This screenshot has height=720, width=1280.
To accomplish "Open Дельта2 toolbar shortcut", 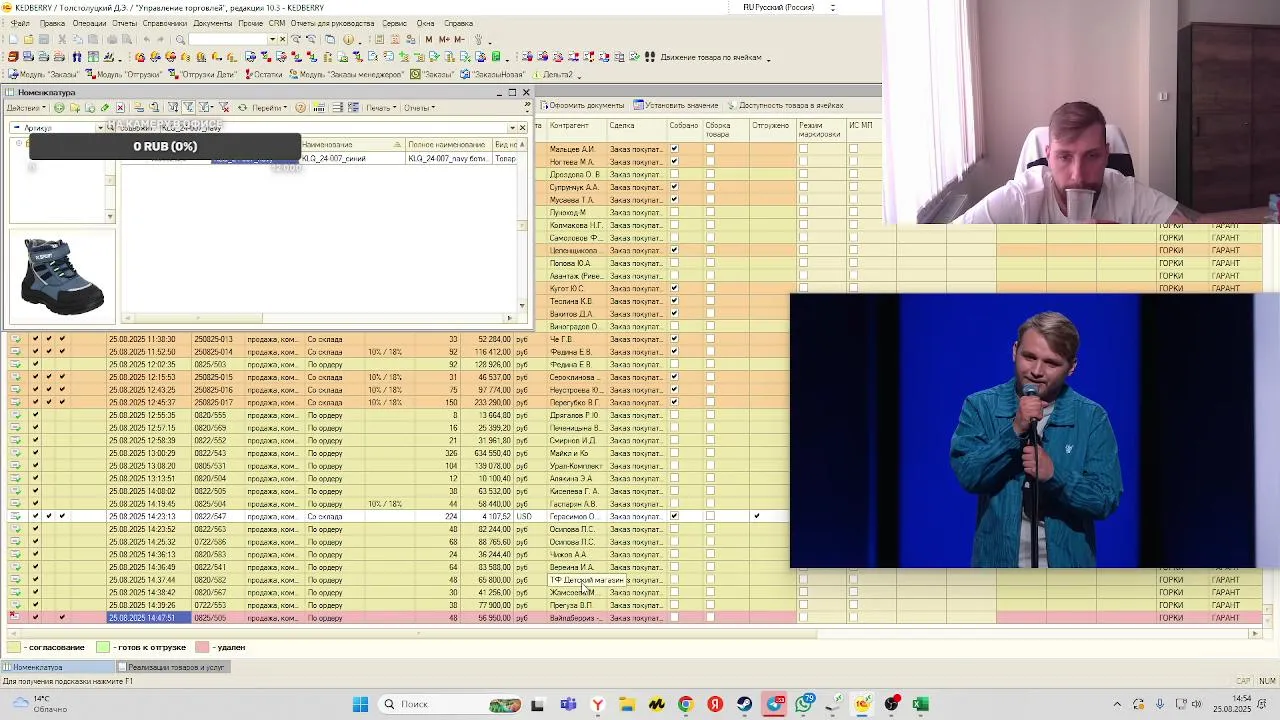I will pyautogui.click(x=552, y=75).
